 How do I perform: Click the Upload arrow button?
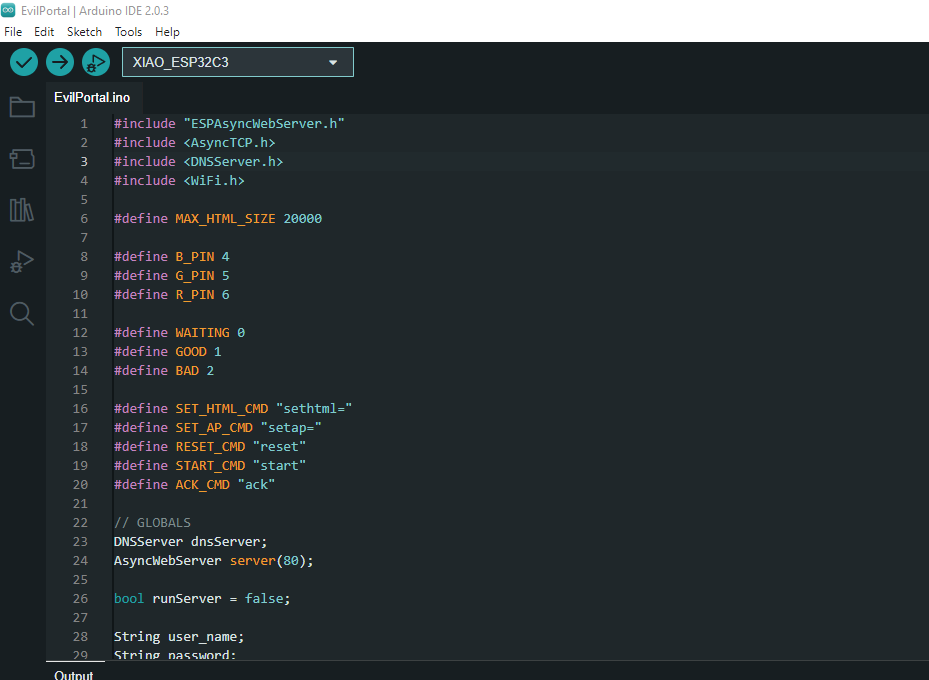(60, 62)
